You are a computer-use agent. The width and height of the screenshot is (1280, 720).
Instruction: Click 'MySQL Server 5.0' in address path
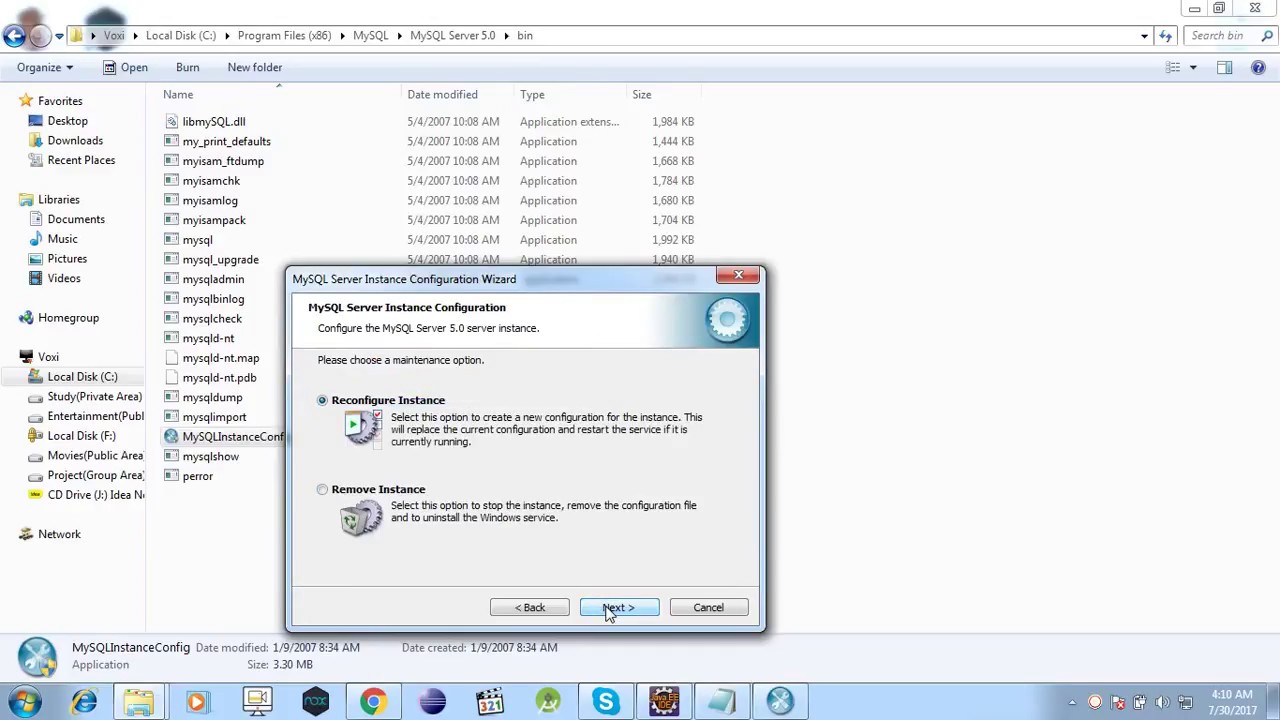(x=452, y=35)
